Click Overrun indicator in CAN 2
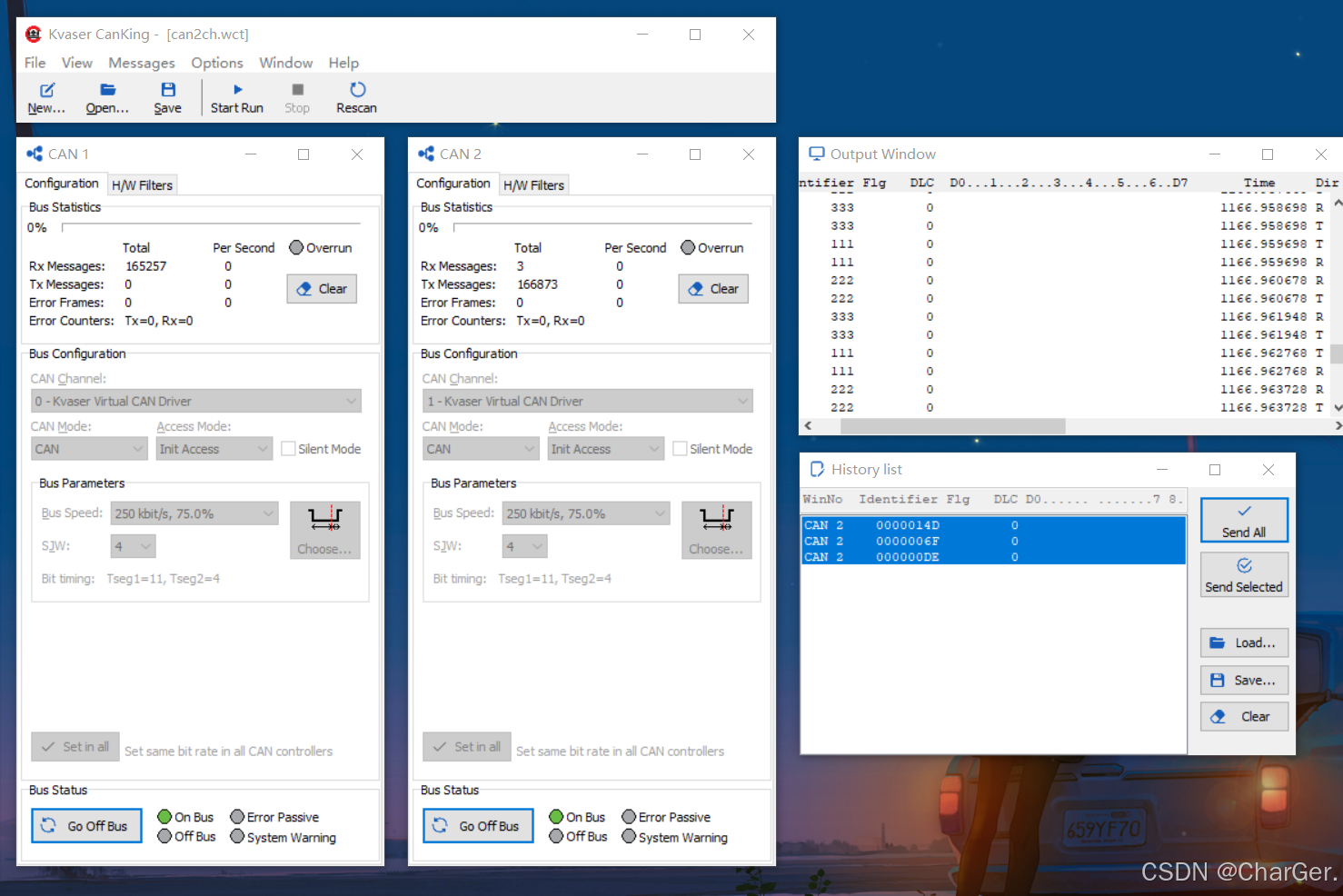1343x896 pixels. pyautogui.click(x=688, y=247)
